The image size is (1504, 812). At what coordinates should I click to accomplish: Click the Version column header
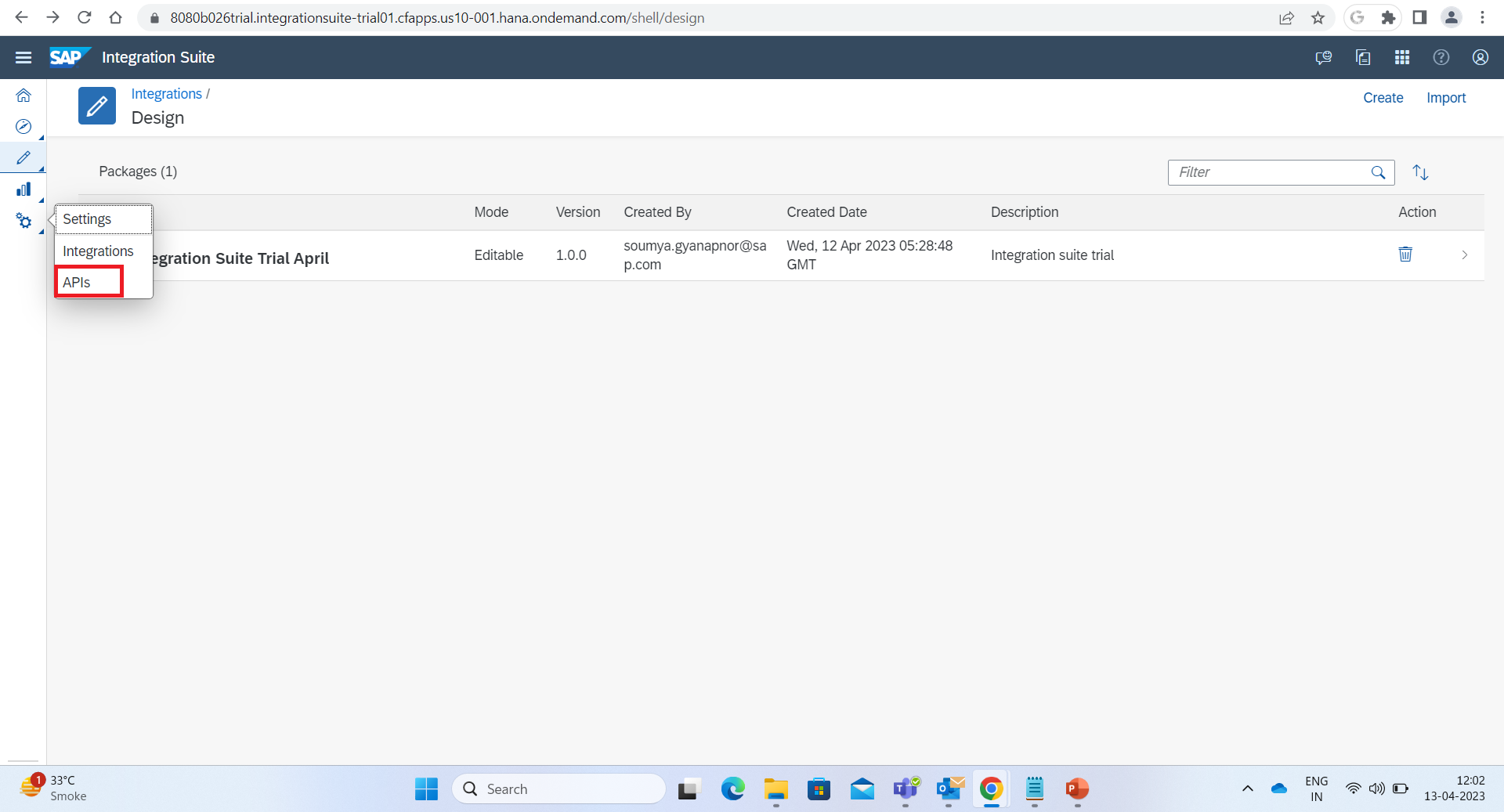578,212
